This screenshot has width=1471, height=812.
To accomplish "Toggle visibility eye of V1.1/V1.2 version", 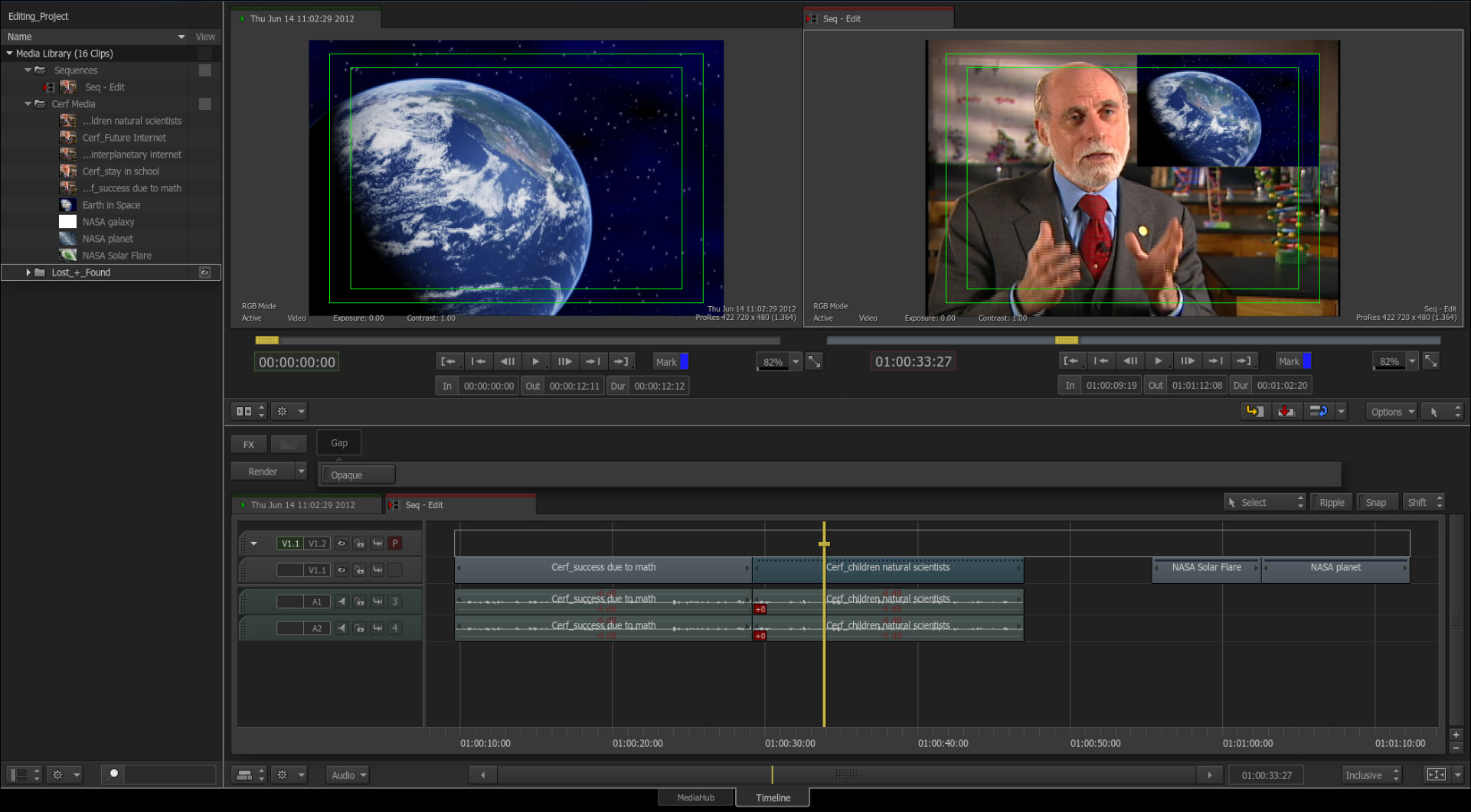I will pos(342,543).
